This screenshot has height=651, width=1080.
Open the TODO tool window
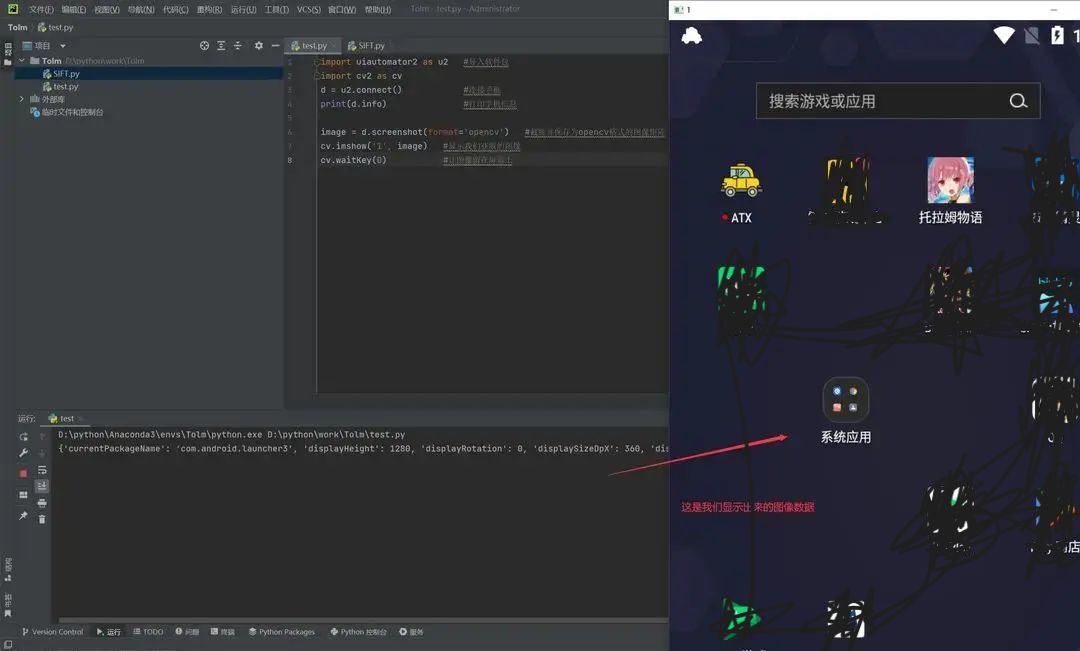(x=148, y=632)
